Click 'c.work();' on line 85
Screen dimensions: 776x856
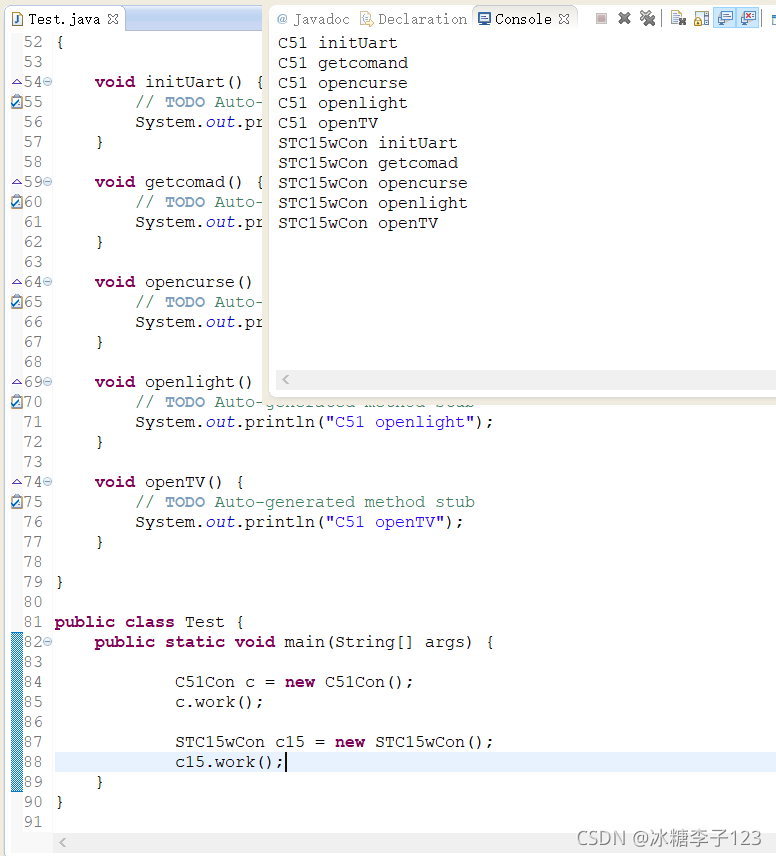[x=219, y=702]
